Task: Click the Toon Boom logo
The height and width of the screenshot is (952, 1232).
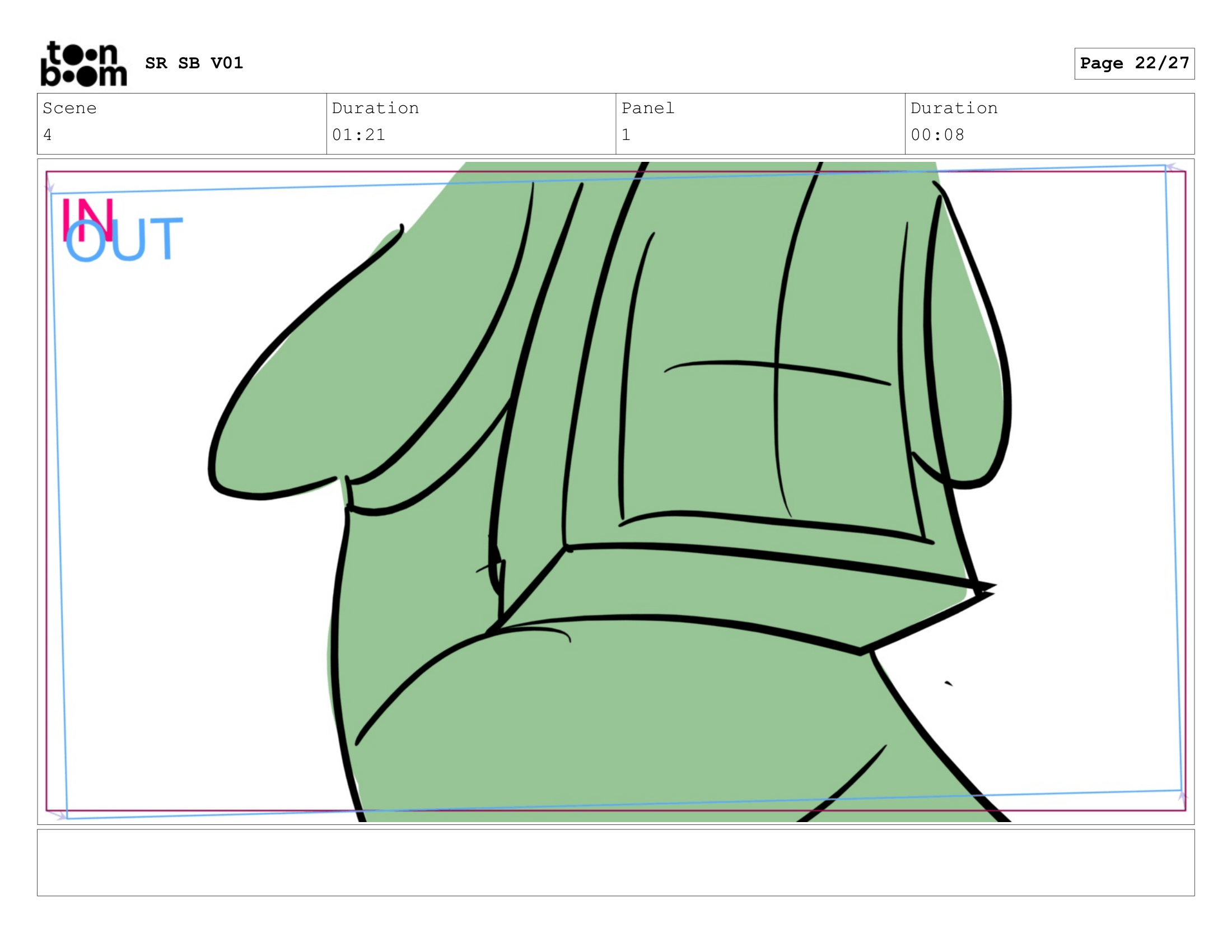Action: (83, 64)
